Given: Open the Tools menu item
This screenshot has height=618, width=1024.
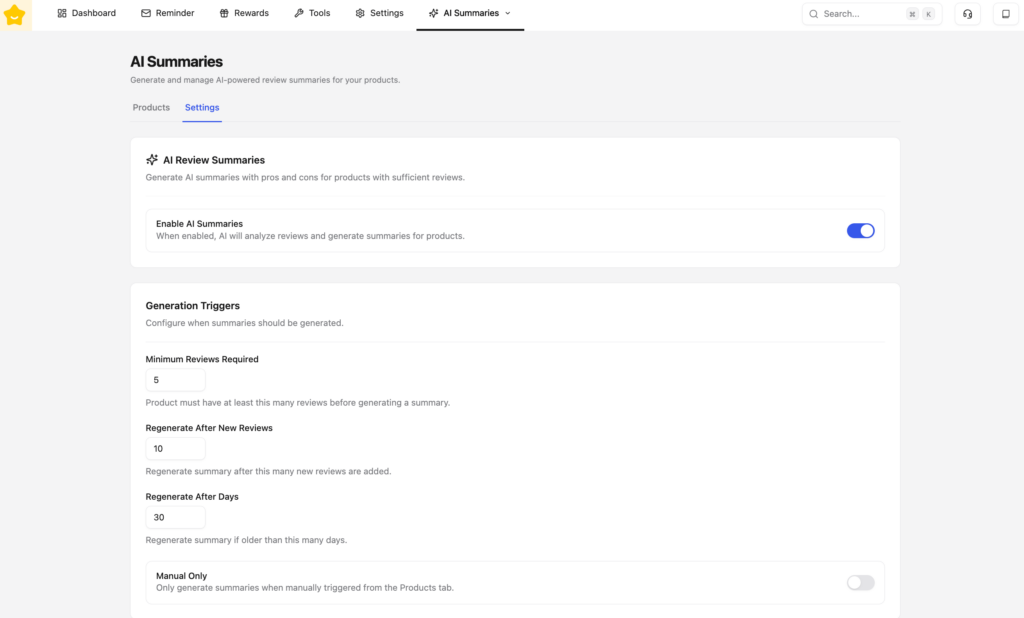Looking at the screenshot, I should [x=312, y=13].
